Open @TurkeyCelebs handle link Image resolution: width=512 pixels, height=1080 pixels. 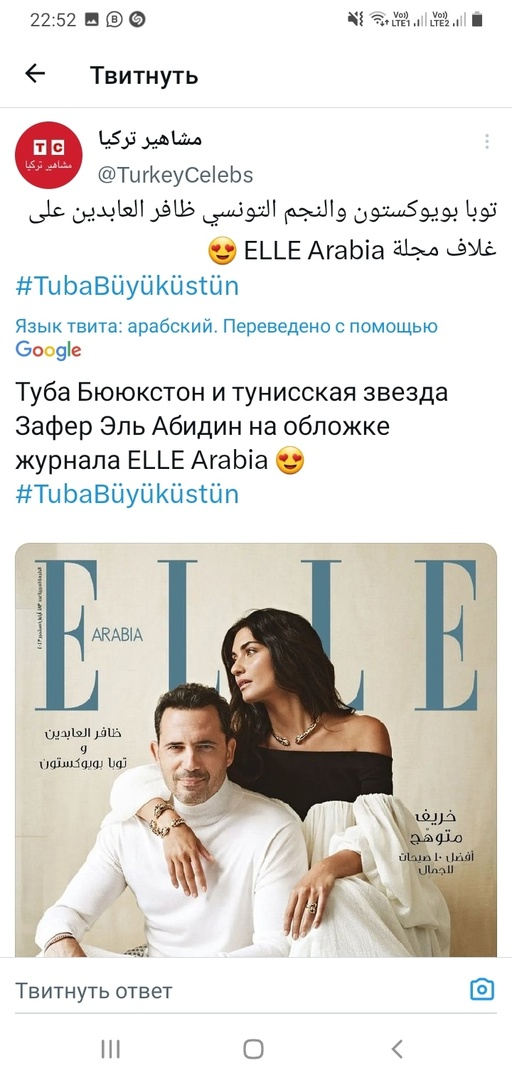click(175, 175)
